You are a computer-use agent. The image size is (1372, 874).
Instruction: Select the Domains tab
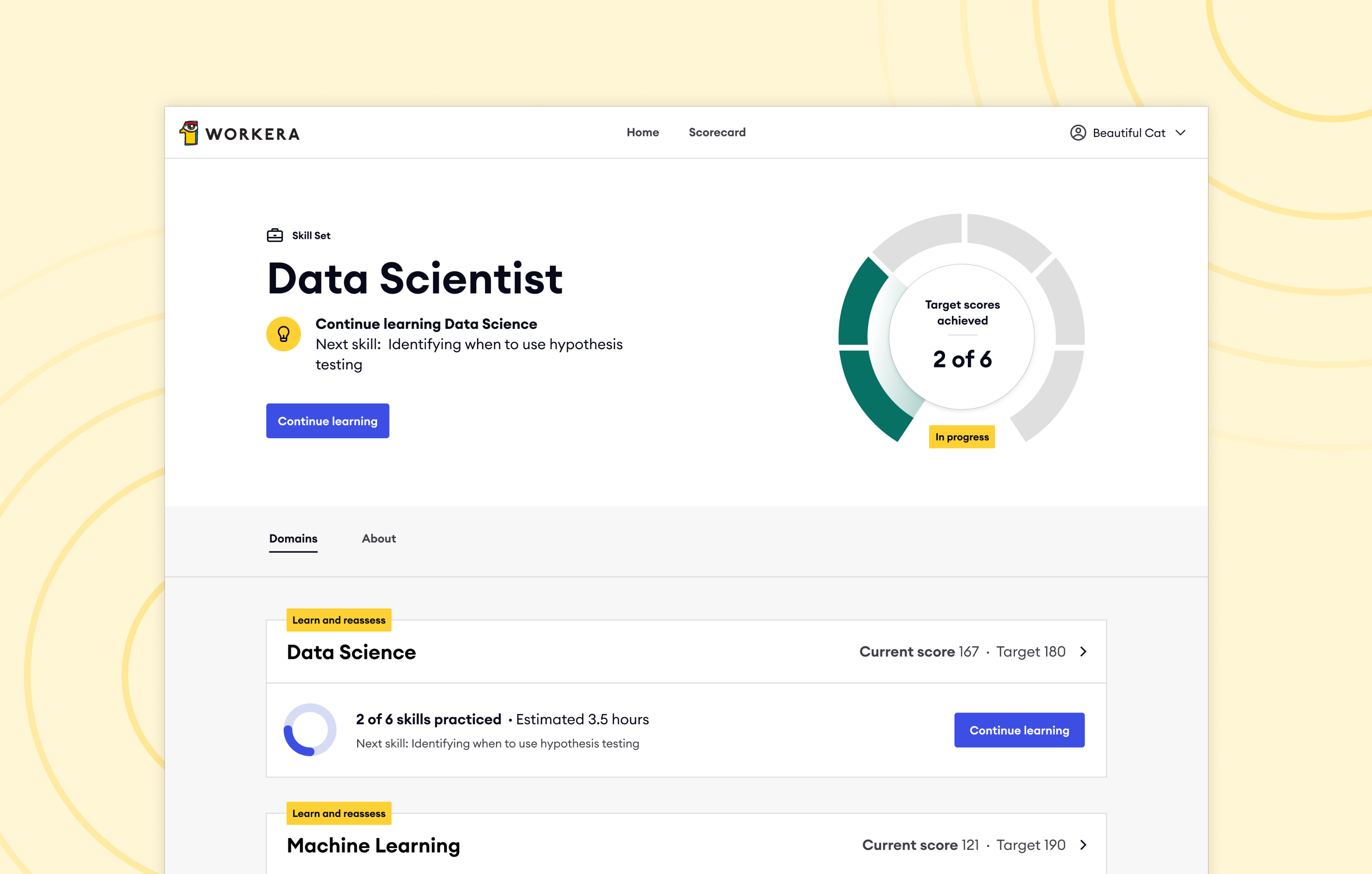coord(293,539)
